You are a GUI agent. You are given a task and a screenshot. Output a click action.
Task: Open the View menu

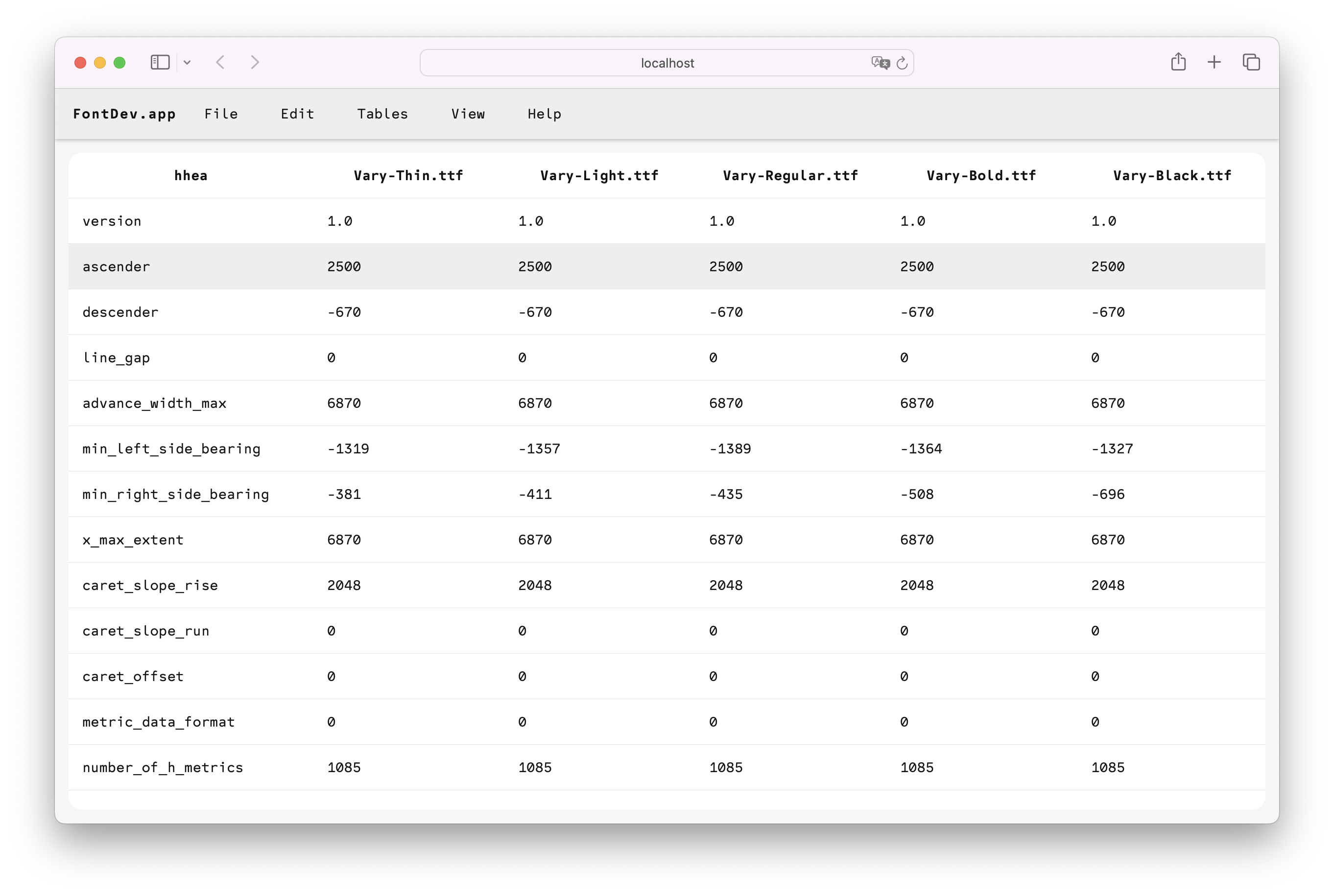pos(468,114)
